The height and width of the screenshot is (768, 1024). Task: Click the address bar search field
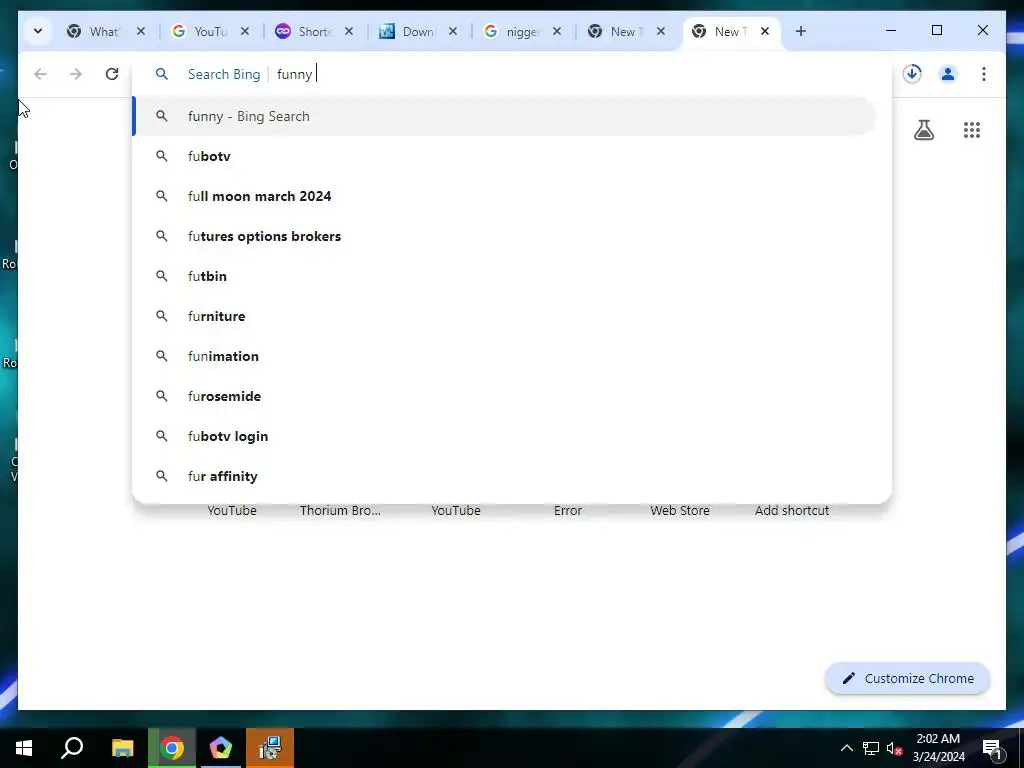511,74
